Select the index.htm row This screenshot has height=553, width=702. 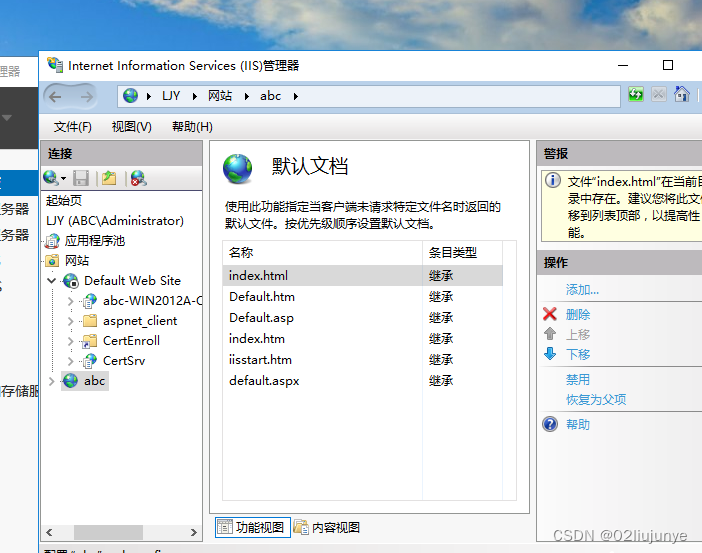coord(363,339)
